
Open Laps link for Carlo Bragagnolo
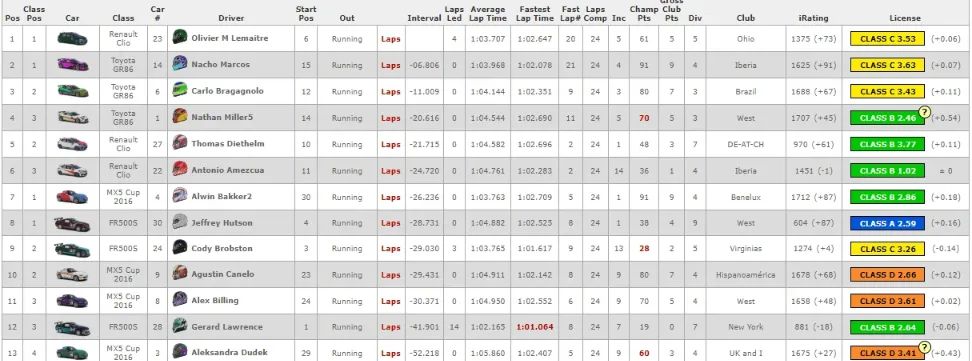[x=391, y=92]
